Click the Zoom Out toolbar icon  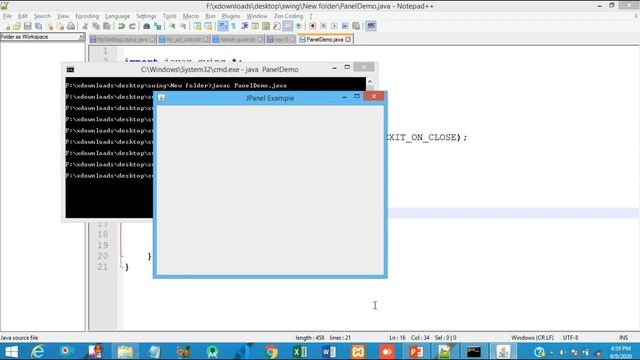[183, 26]
